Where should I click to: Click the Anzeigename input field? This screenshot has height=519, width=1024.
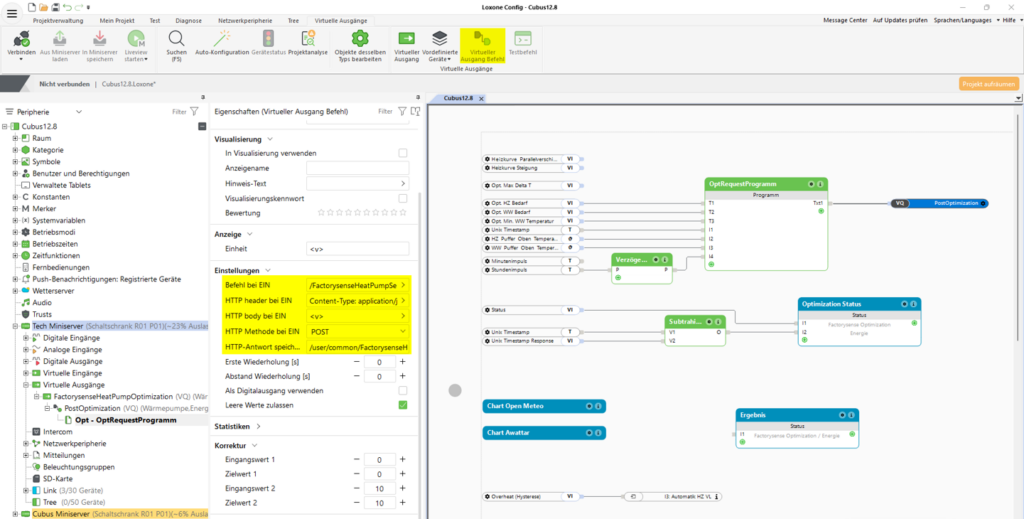click(357, 168)
